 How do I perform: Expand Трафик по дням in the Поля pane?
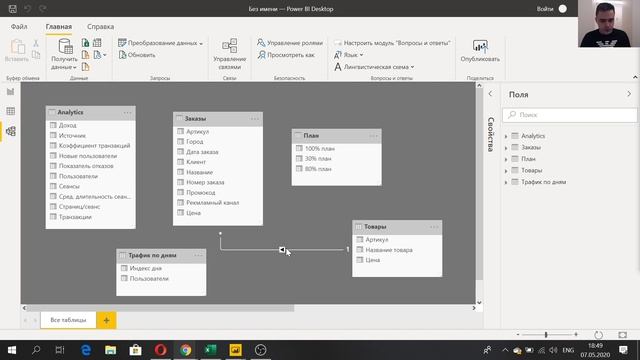[x=506, y=182]
